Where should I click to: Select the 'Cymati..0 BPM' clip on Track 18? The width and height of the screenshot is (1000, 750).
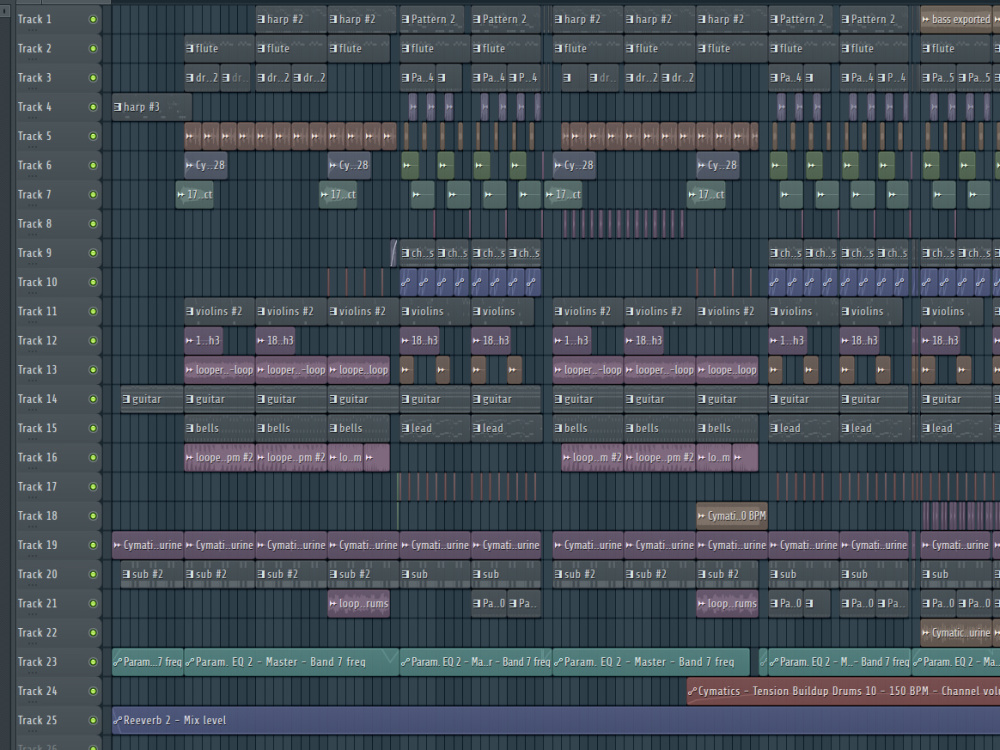pos(732,516)
